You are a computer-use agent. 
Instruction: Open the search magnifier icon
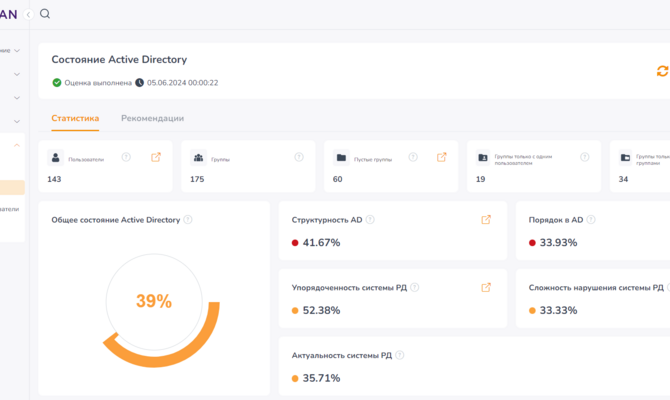point(45,14)
